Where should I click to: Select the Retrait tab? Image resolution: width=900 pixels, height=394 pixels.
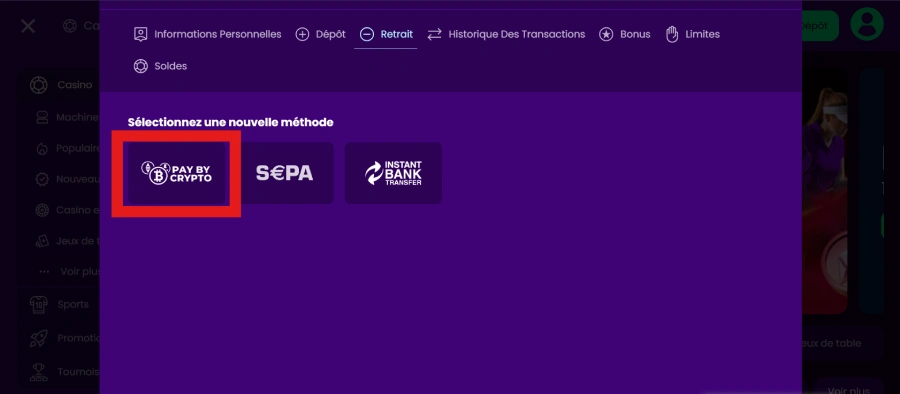click(x=386, y=34)
